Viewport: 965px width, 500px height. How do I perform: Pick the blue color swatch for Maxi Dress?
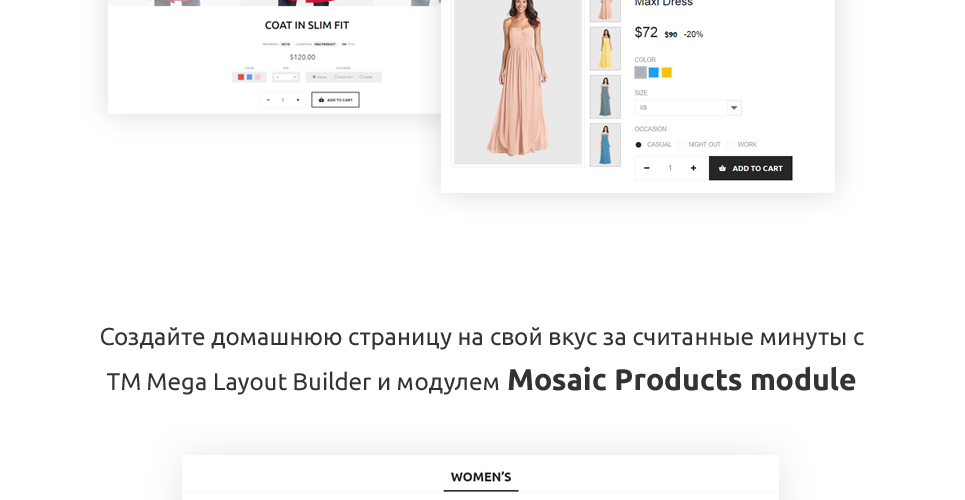point(654,73)
